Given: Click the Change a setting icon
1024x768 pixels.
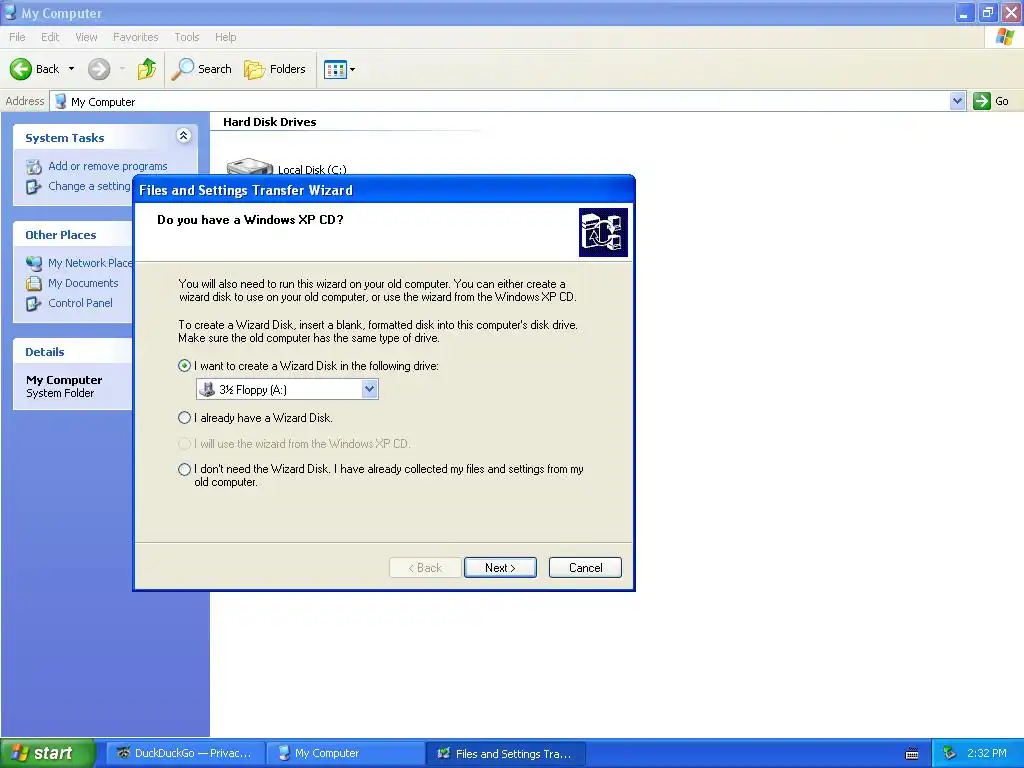Looking at the screenshot, I should point(34,187).
